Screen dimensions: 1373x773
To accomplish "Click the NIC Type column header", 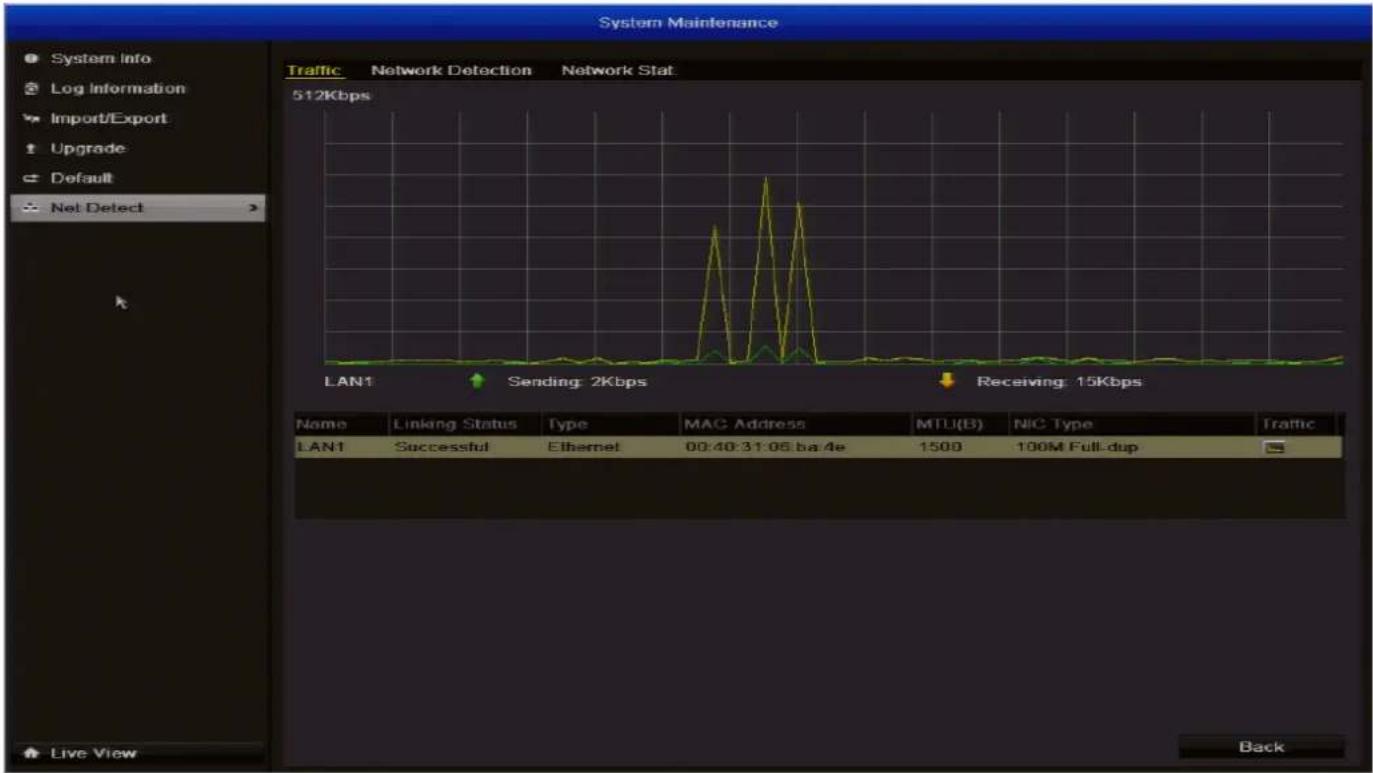I will click(1053, 425).
